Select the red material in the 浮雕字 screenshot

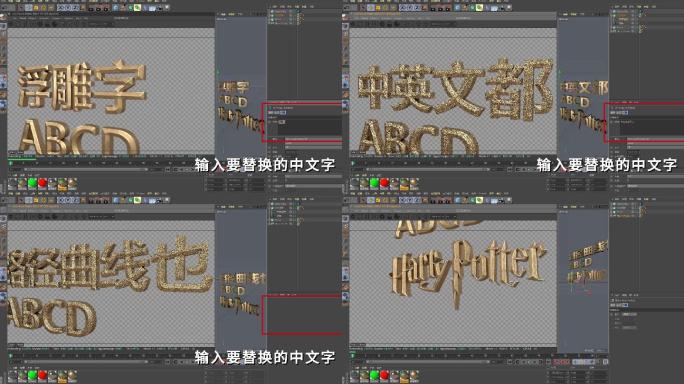tap(42, 183)
